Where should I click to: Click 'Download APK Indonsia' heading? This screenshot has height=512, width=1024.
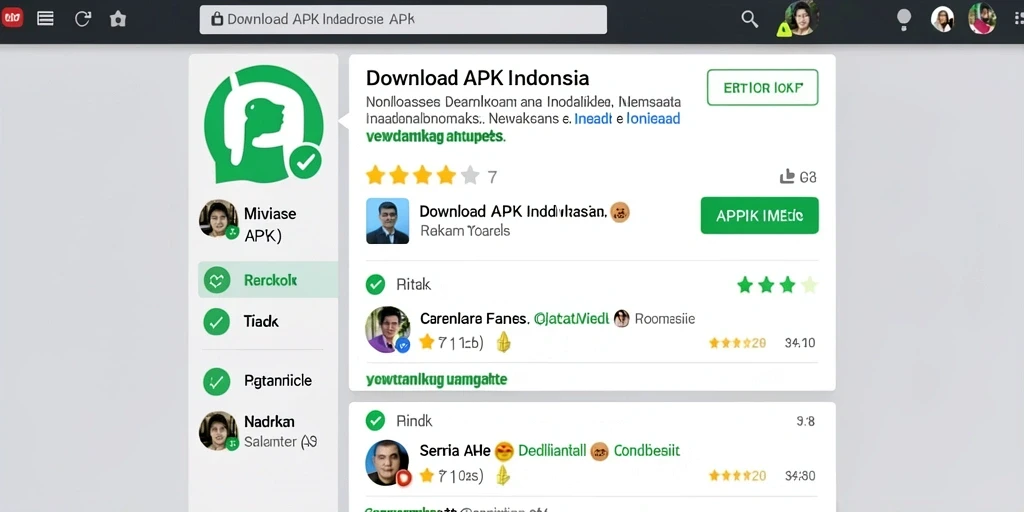coord(477,78)
